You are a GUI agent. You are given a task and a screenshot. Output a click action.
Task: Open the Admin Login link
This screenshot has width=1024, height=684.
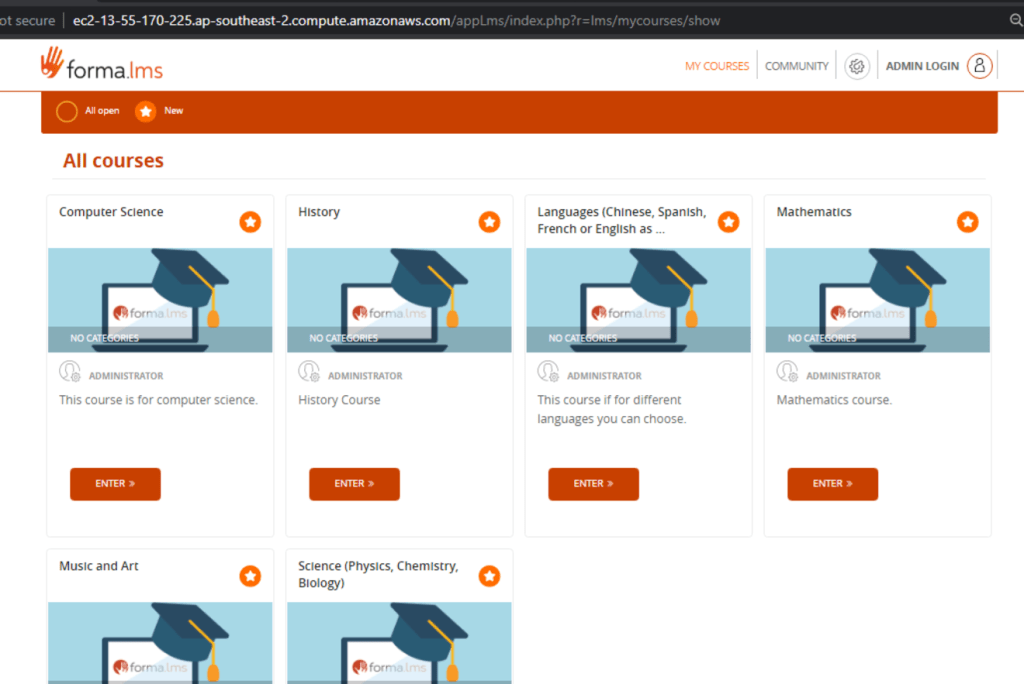click(921, 66)
